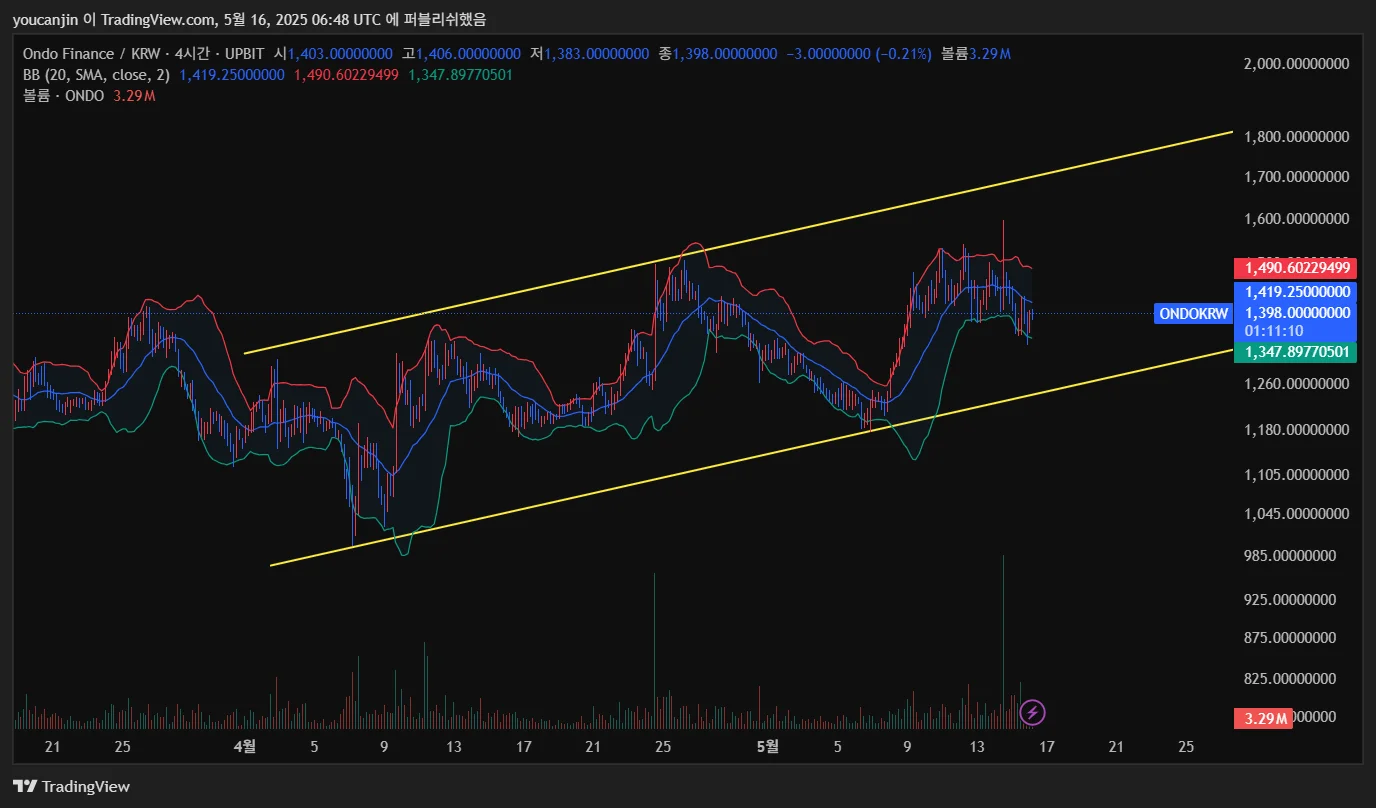Viewport: 1376px width, 808px height.
Task: Click the 1,045.00000000 price axis label
Action: 1296,514
